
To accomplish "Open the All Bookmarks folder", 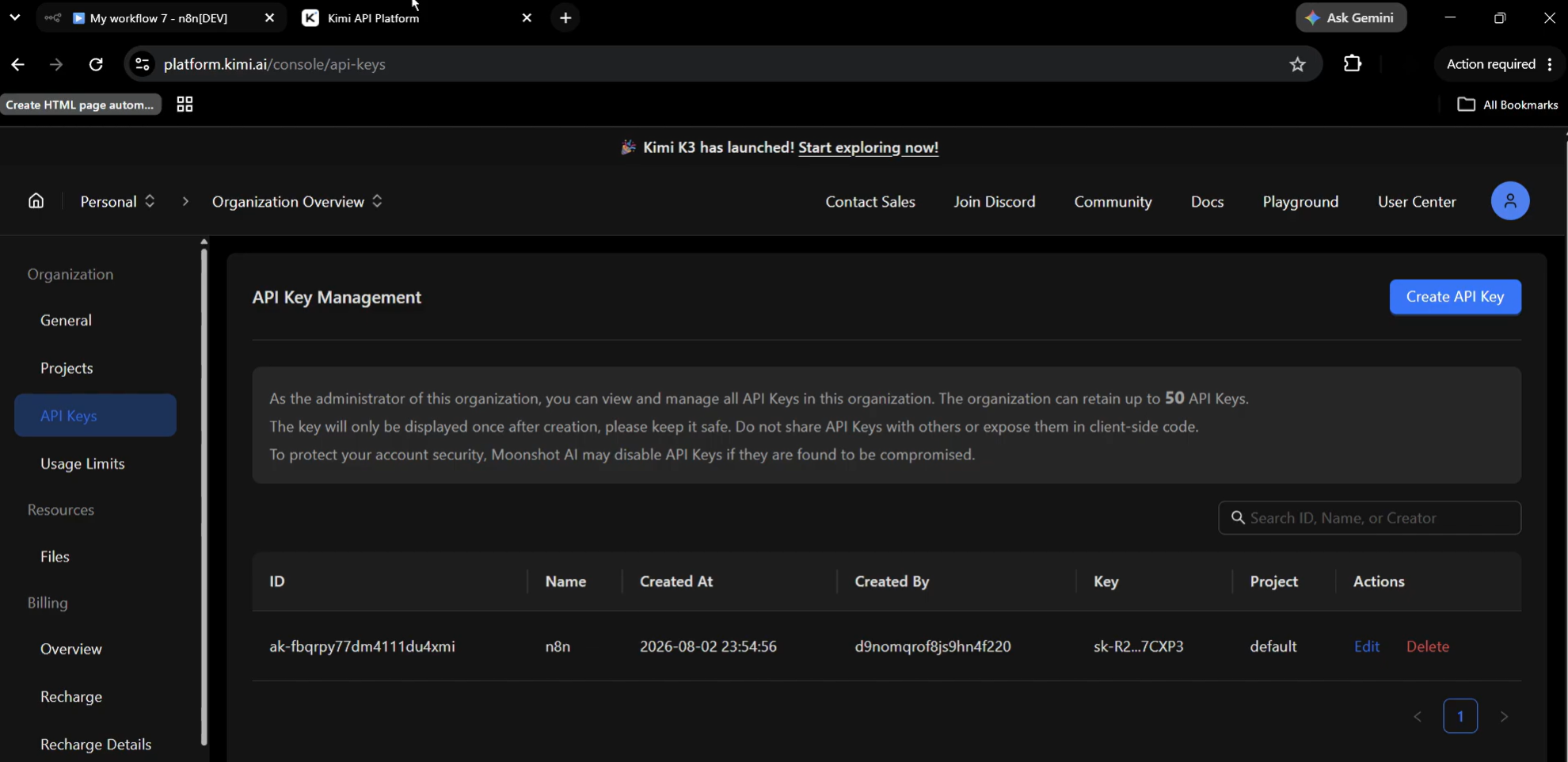I will (x=1507, y=105).
